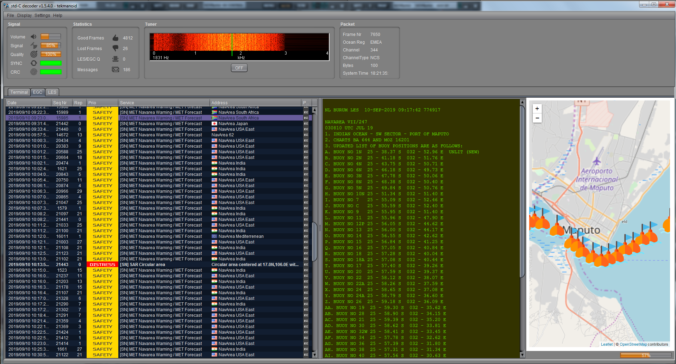Open the File menu
Screen dimensions: 676x364
click(x=10, y=15)
